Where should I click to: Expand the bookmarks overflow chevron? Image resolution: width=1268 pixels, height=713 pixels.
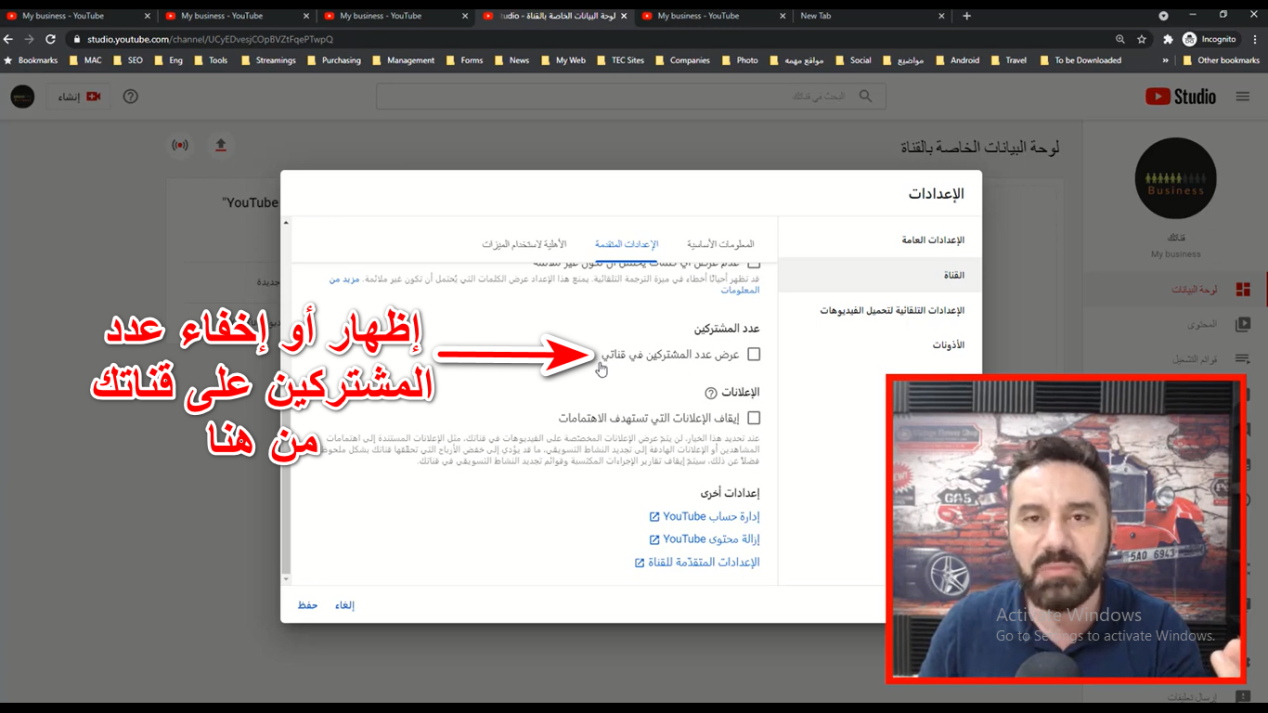click(1165, 60)
